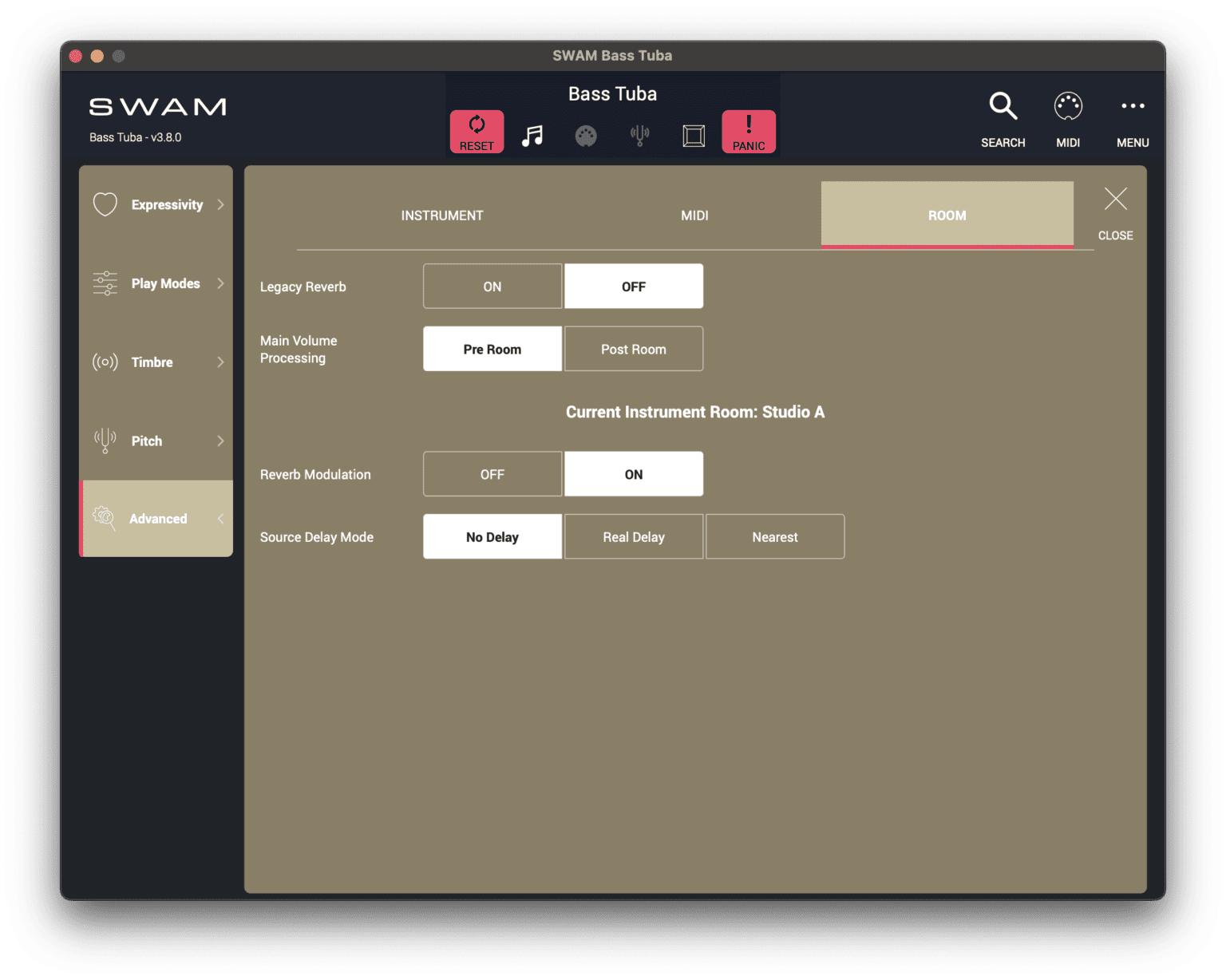Click CLOSE to dismiss the panel
The width and height of the screenshot is (1226, 980).
pyautogui.click(x=1114, y=211)
